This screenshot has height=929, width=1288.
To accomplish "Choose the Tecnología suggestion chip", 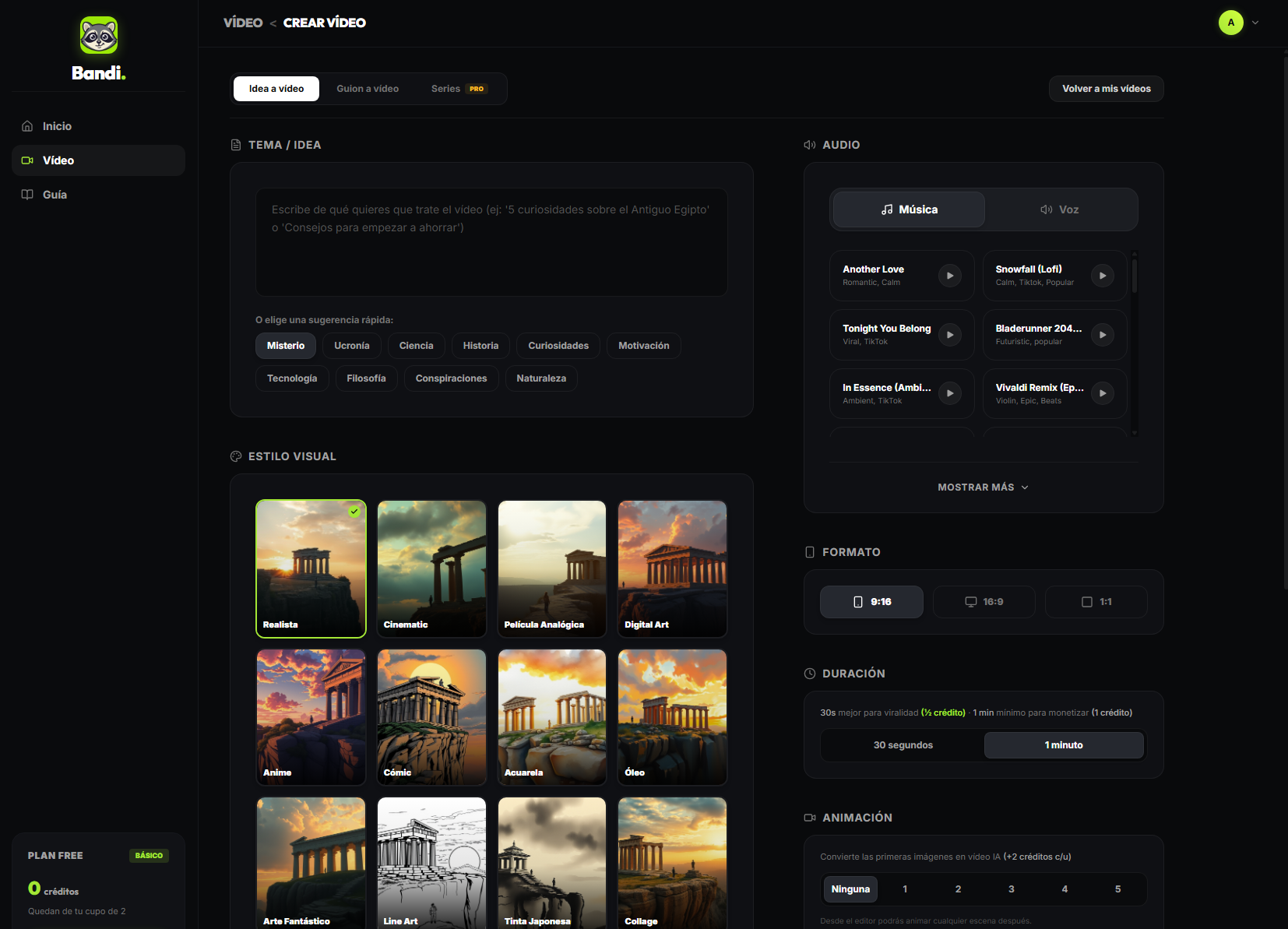I will 292,378.
